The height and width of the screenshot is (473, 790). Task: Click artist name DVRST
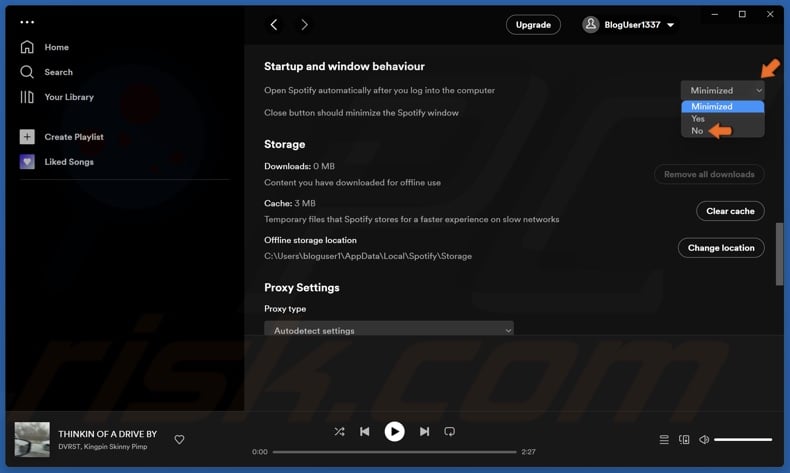pyautogui.click(x=69, y=446)
